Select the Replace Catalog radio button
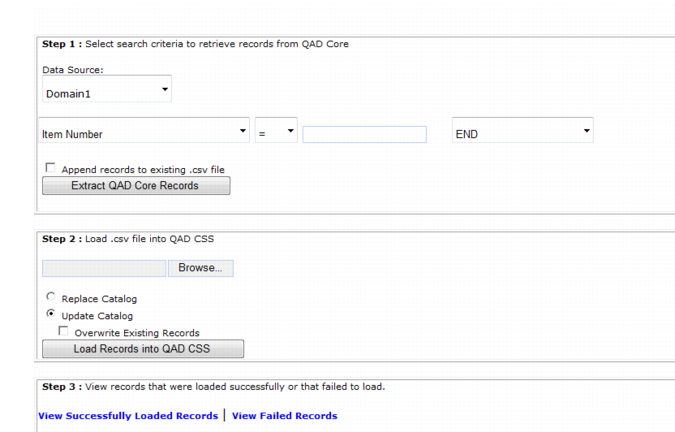 (x=51, y=296)
